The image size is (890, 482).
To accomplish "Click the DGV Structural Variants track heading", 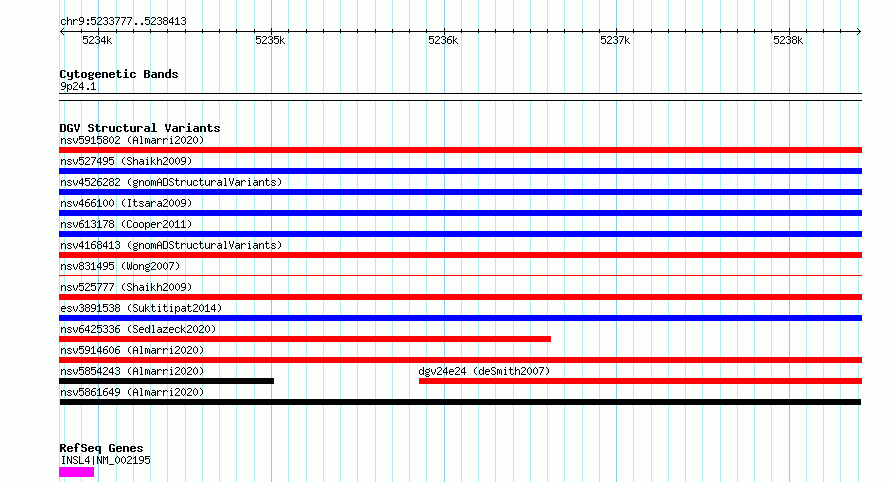I will coord(140,128).
